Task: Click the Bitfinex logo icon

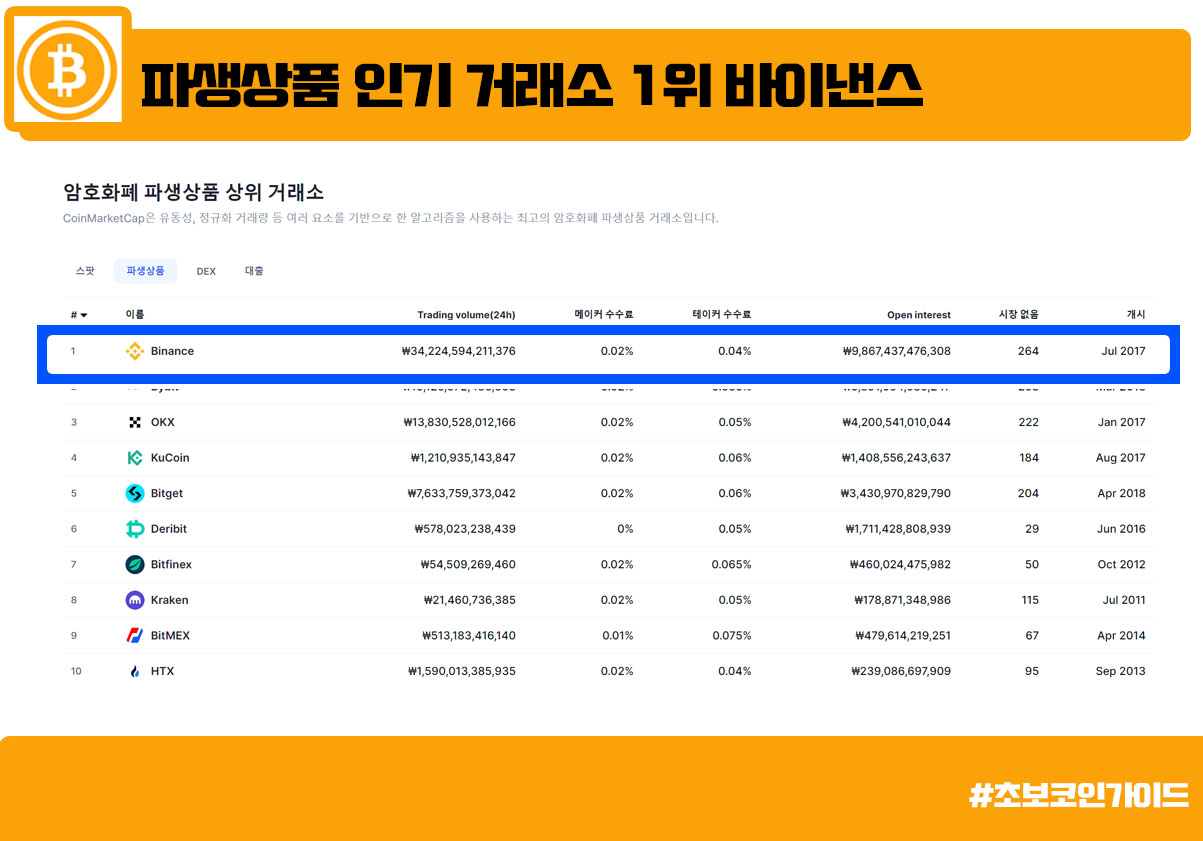Action: tap(135, 564)
